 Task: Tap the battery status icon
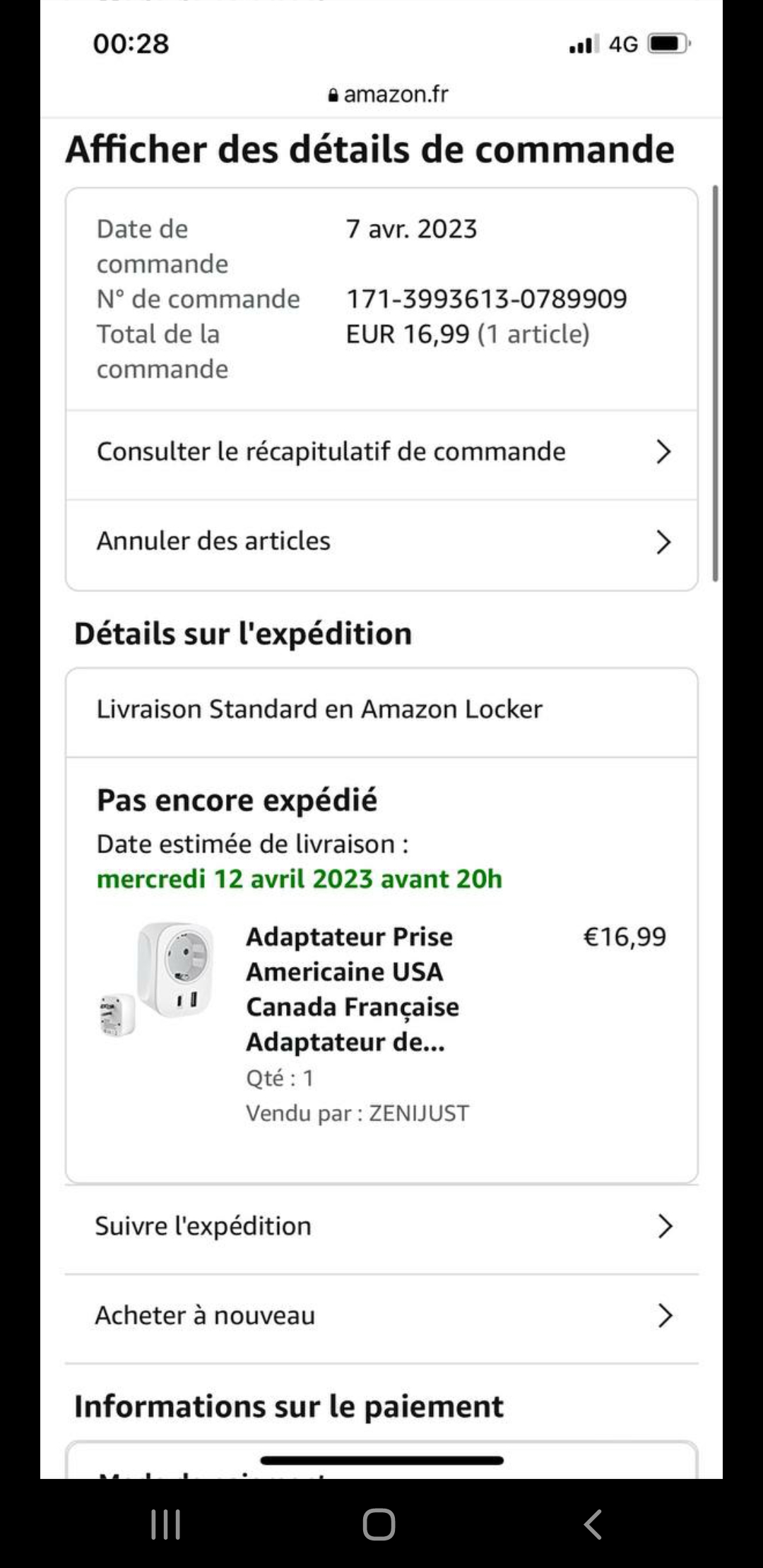click(x=668, y=44)
